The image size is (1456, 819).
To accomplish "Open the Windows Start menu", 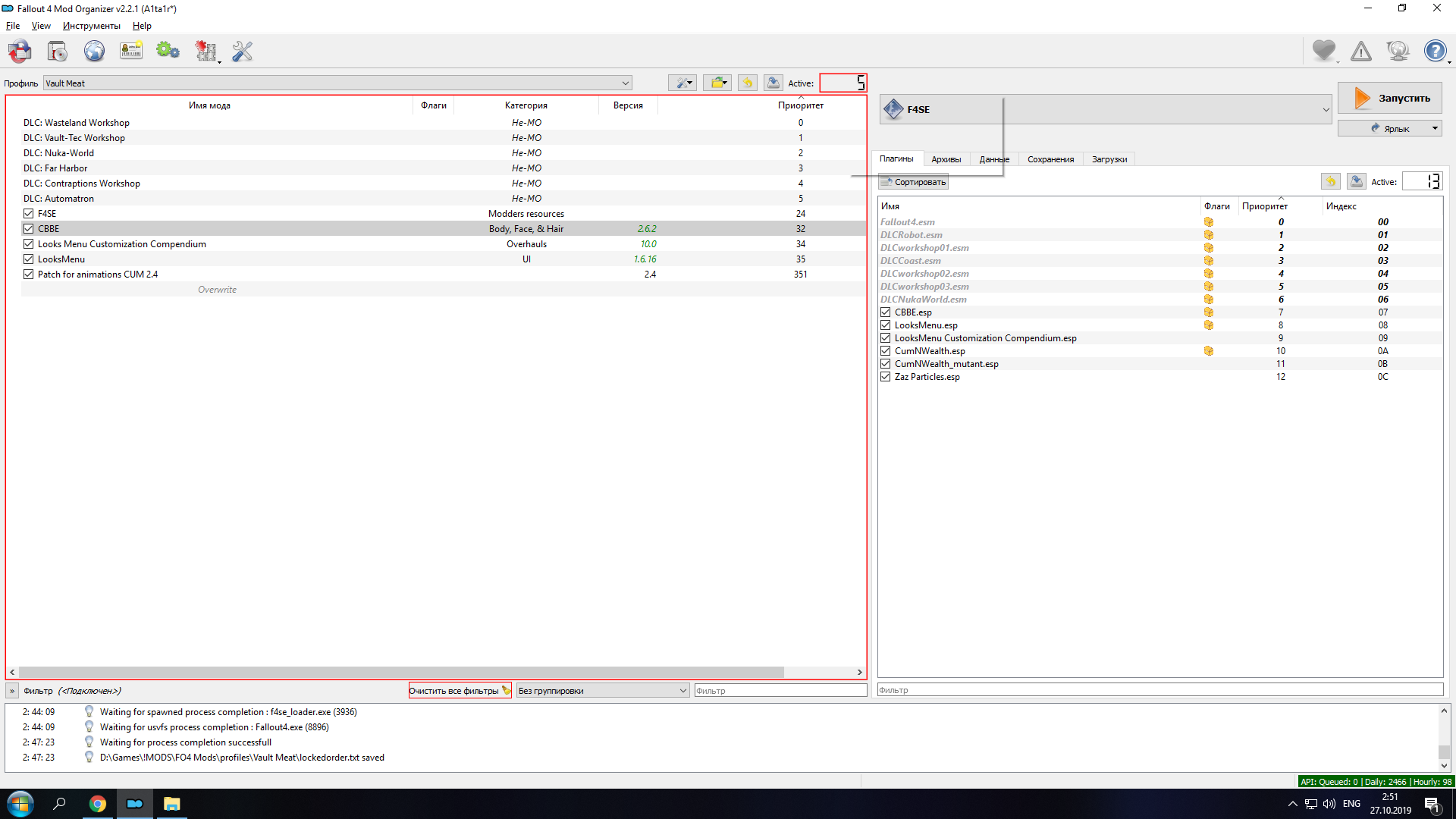I will (x=20, y=804).
